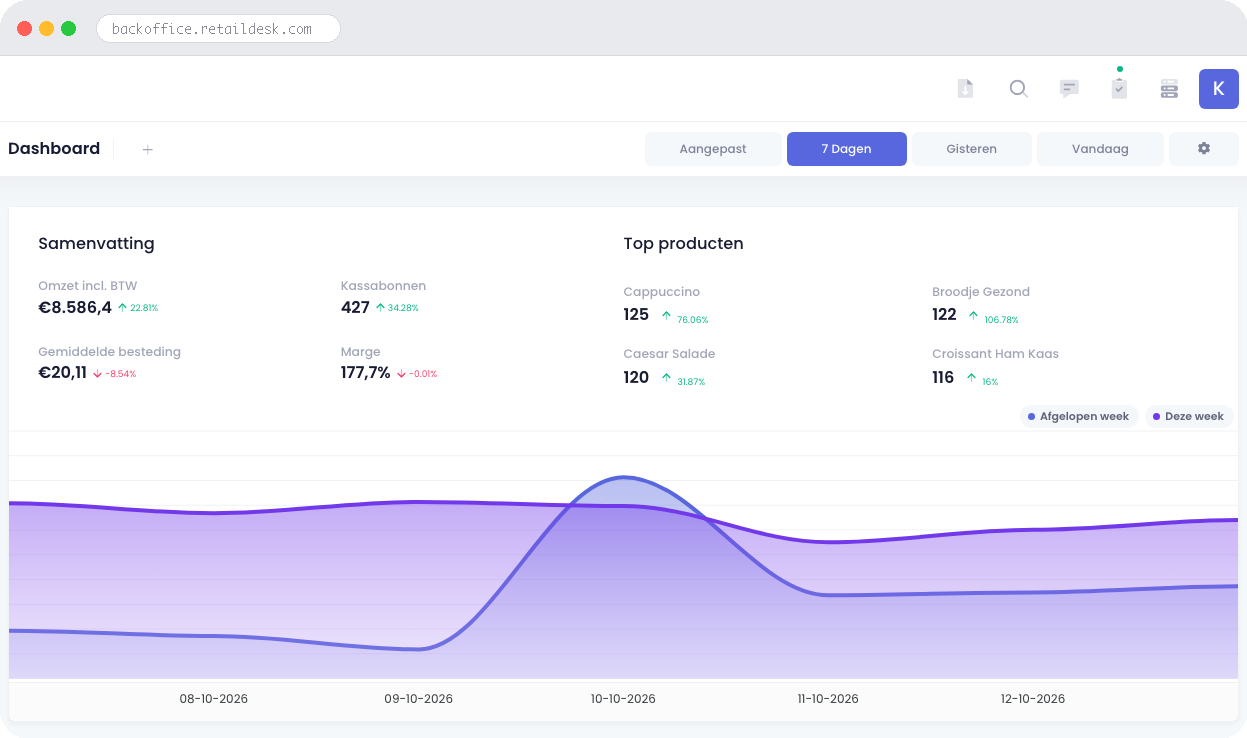The width and height of the screenshot is (1247, 738).
Task: Click the server stack icon
Action: click(1169, 89)
